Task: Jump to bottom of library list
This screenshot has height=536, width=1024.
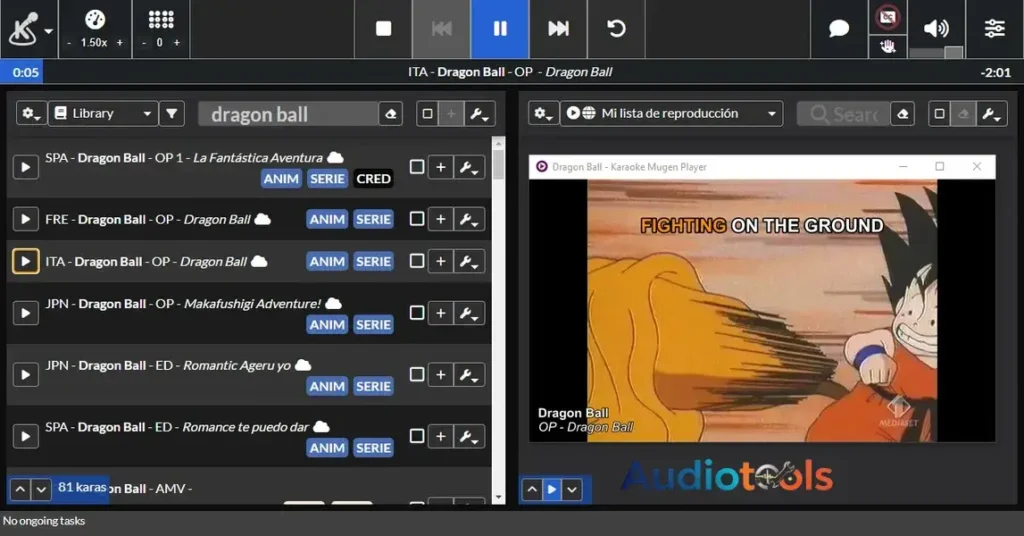Action: 41,489
